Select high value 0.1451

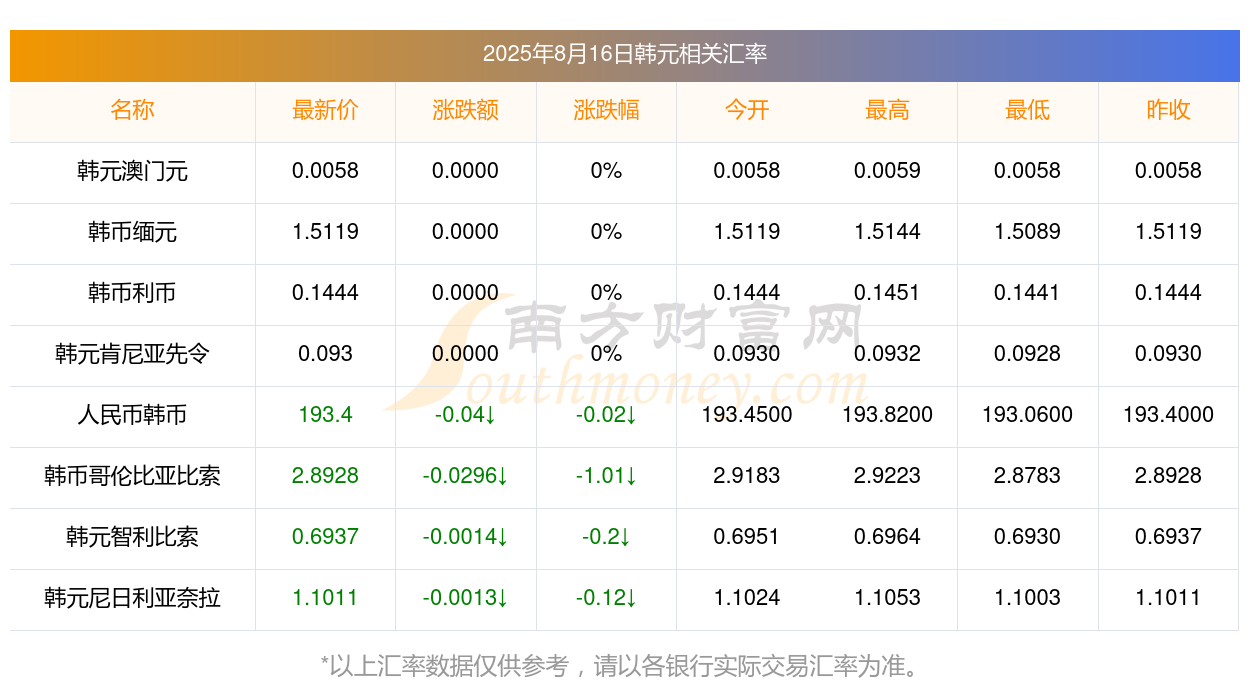click(x=887, y=293)
